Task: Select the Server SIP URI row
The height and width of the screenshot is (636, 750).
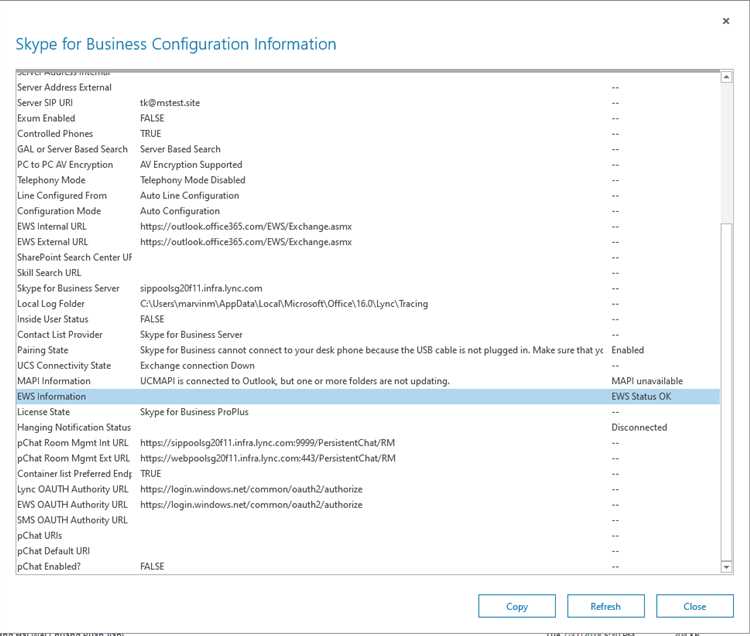Action: (368, 103)
